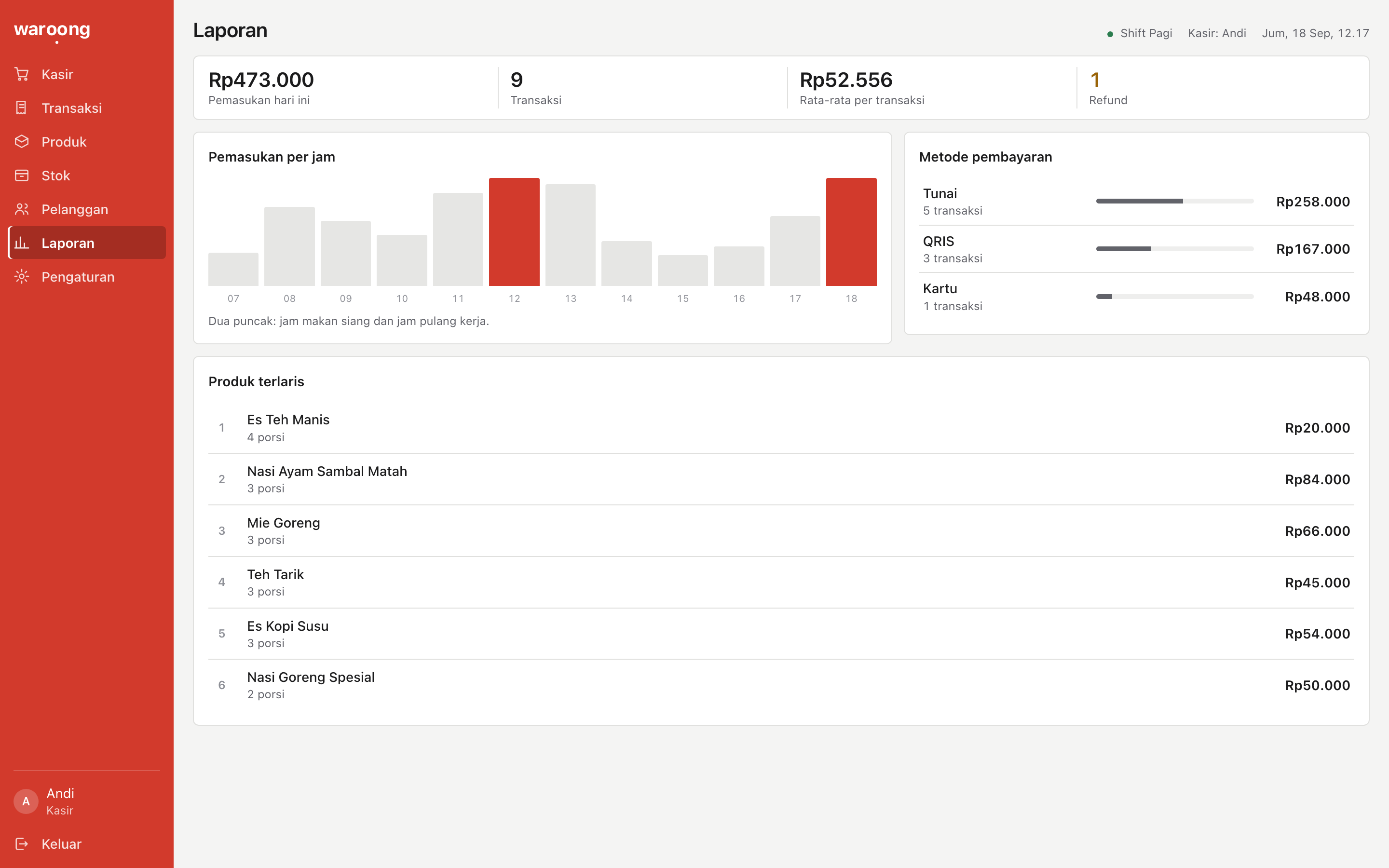Click the Rp84.000 product total
This screenshot has width=1389, height=868.
[1317, 479]
